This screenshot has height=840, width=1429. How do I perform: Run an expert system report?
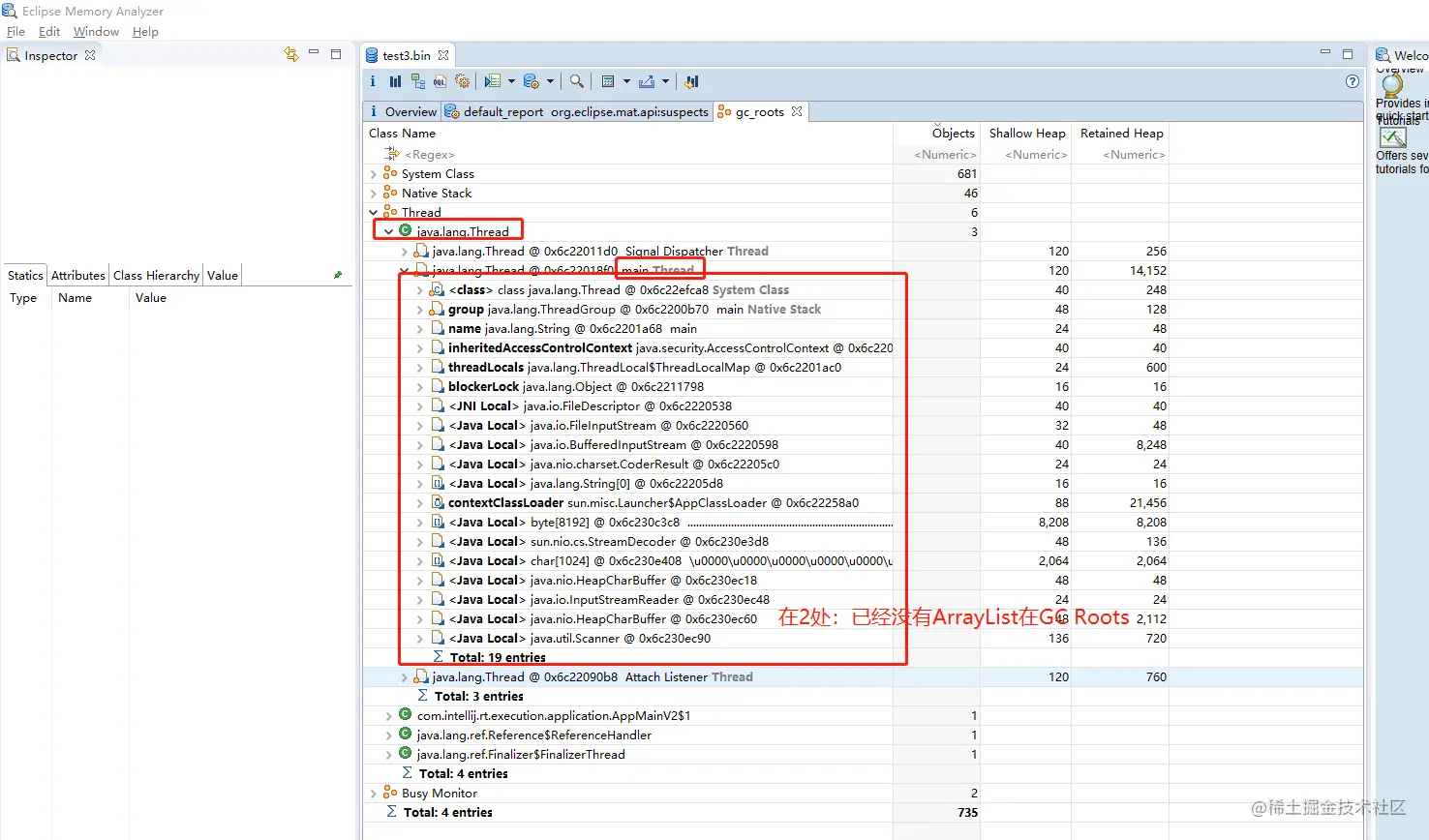(x=493, y=81)
